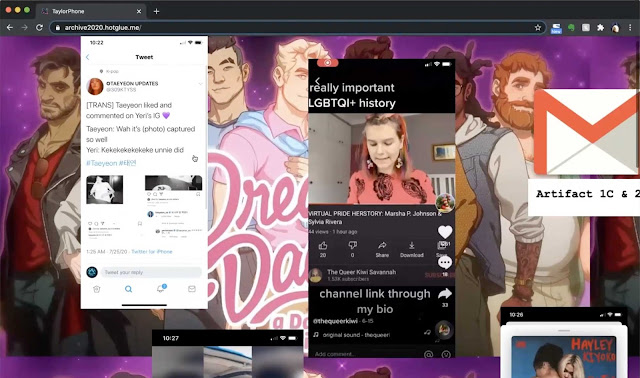
Task: Click the address bar archive2020.hotglue.me
Action: coord(298,27)
